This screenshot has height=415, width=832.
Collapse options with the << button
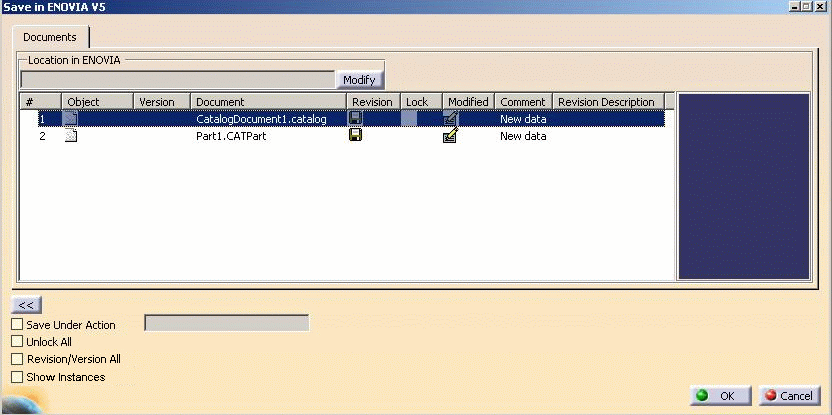pos(26,305)
